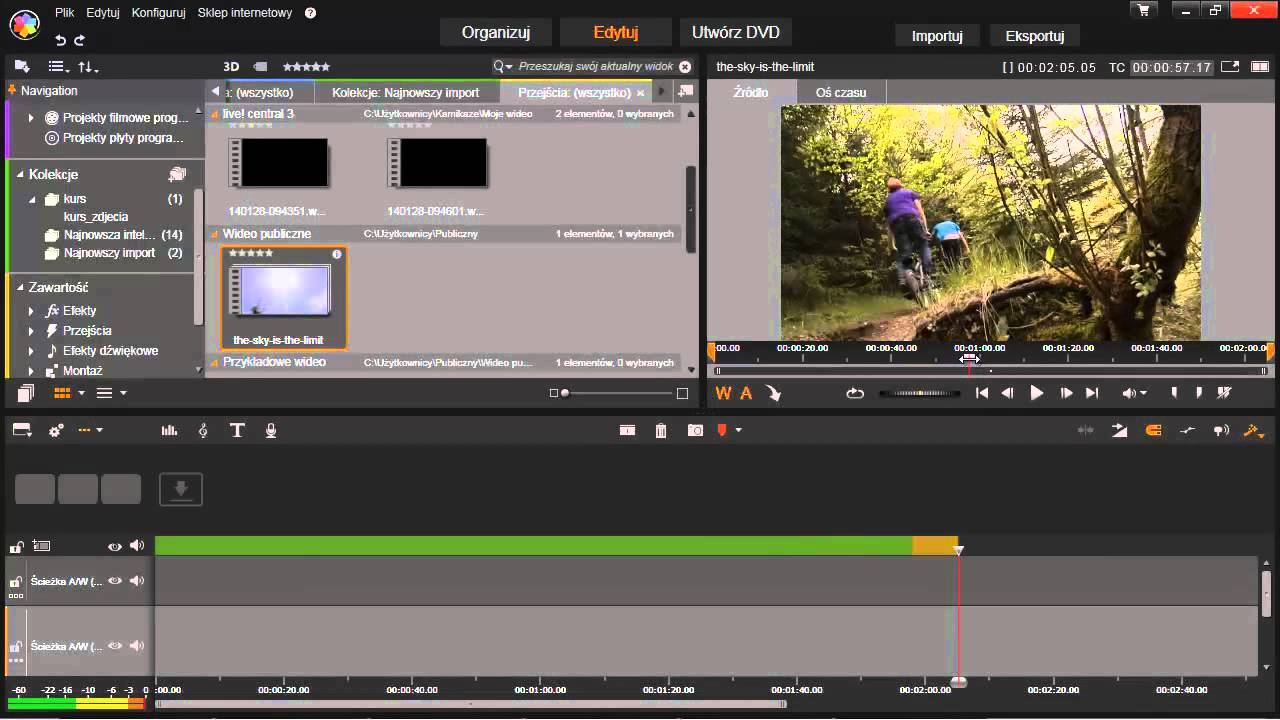Image resolution: width=1280 pixels, height=720 pixels.
Task: Click the Eksportuj button
Action: 1034,35
